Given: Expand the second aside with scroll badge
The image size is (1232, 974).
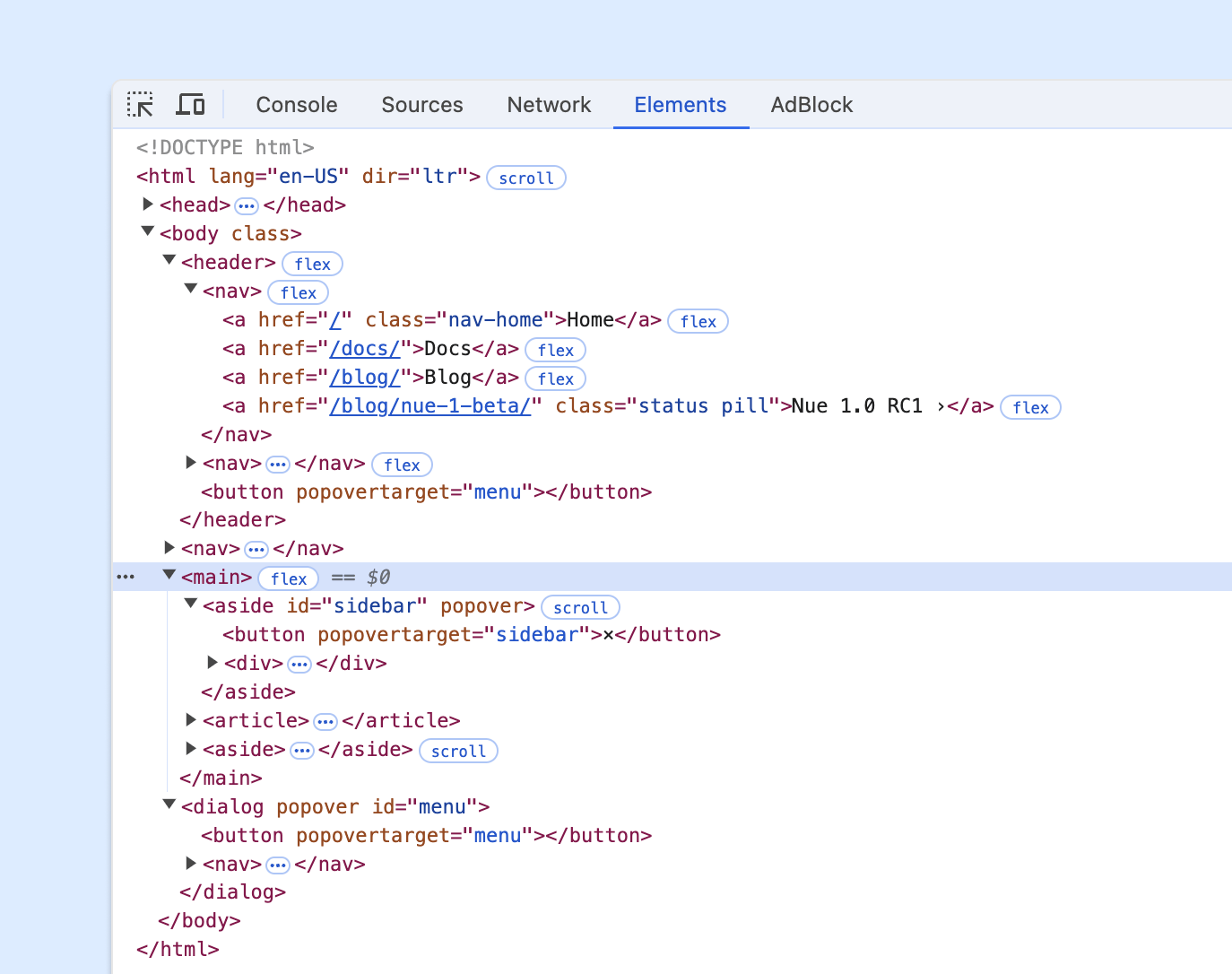Looking at the screenshot, I should [191, 748].
